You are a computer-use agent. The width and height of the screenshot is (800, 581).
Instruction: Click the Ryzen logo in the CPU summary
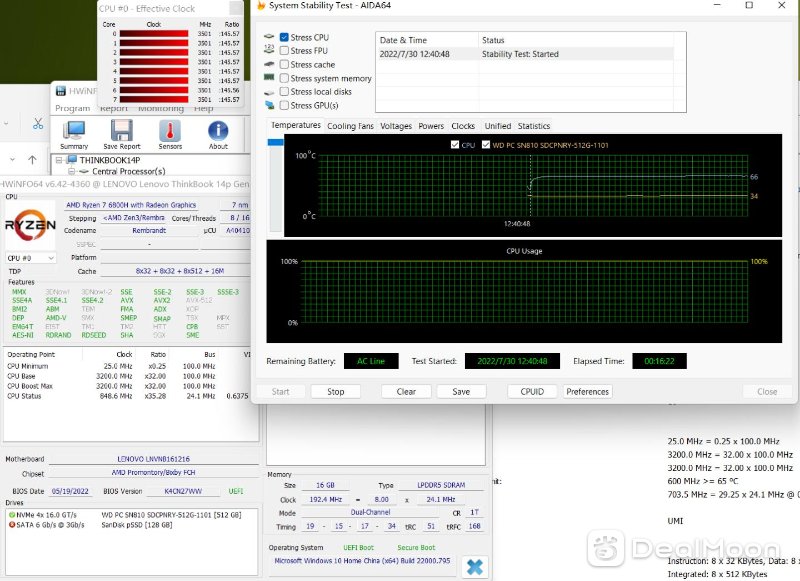click(30, 225)
